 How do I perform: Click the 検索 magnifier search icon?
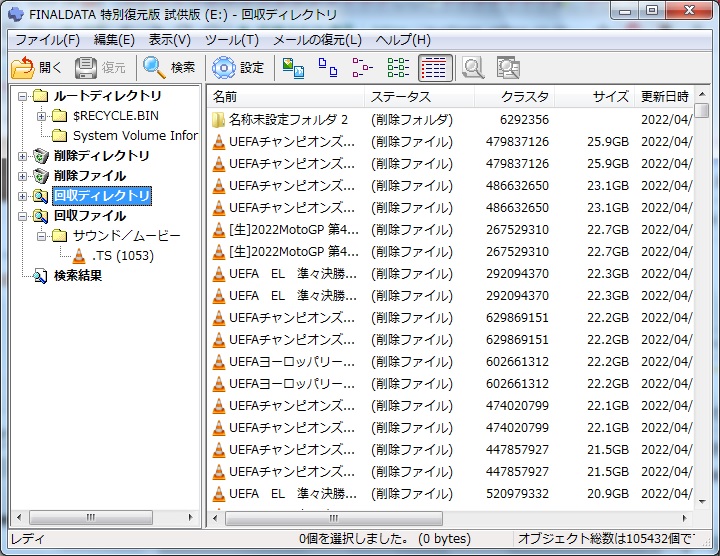tap(155, 68)
